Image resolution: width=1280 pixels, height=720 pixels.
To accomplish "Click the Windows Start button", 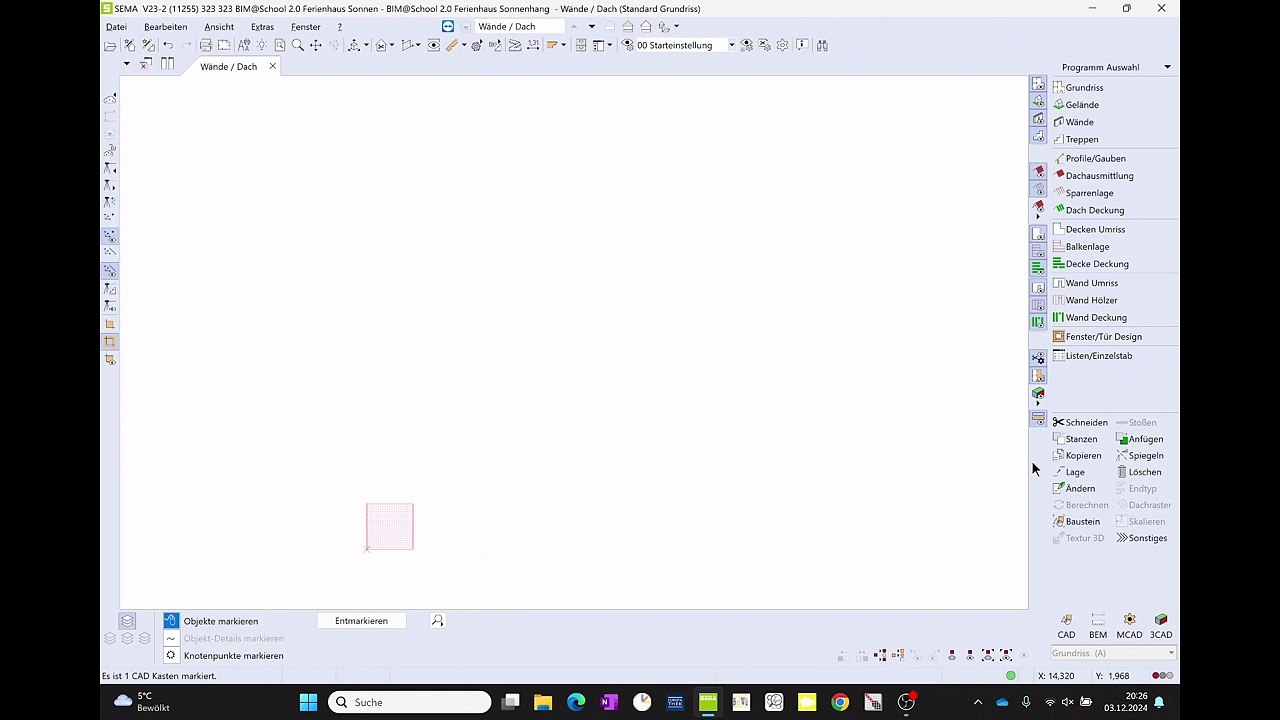I will (308, 702).
